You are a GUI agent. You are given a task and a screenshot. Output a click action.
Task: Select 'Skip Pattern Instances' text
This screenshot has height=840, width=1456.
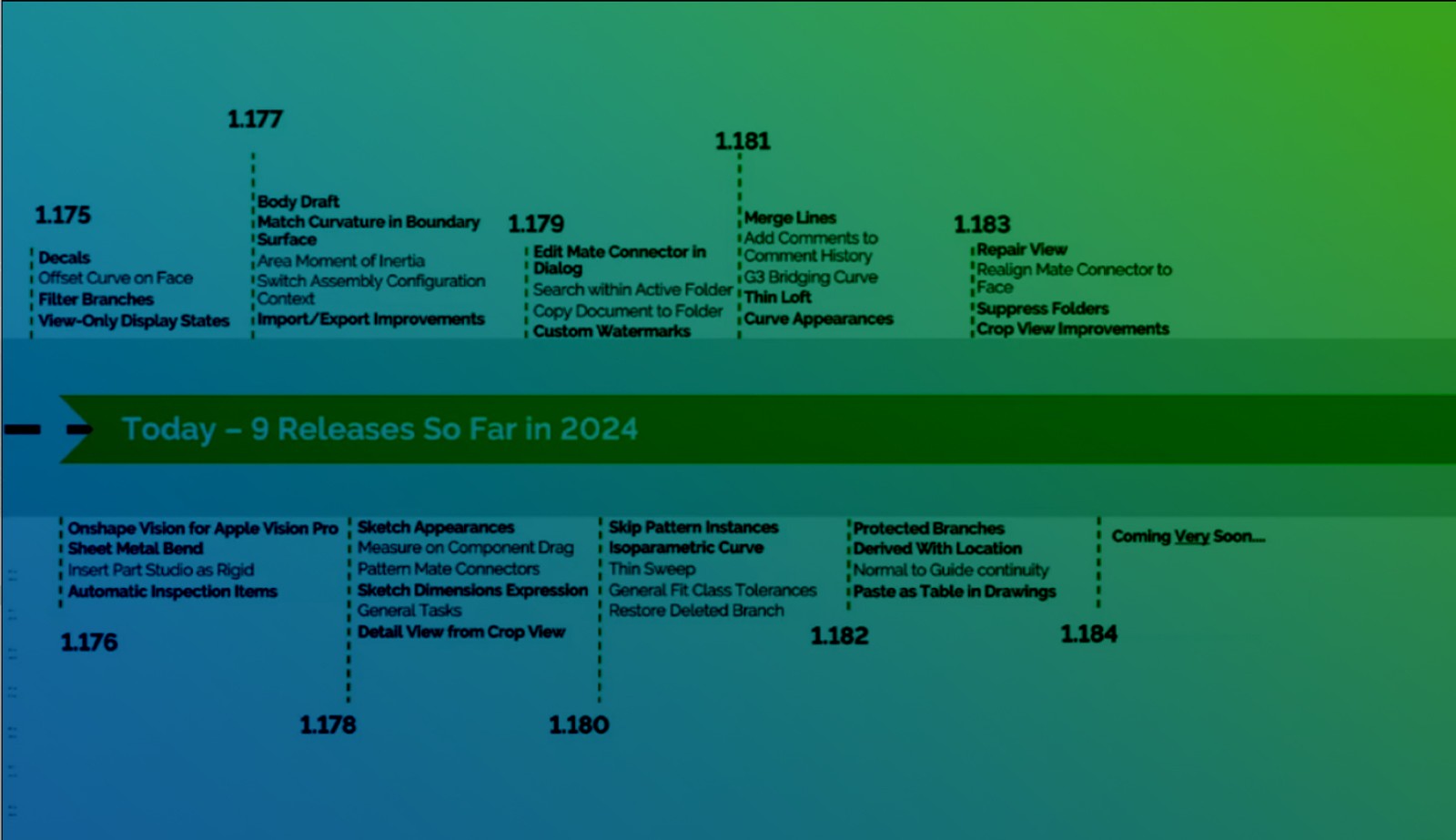point(693,527)
